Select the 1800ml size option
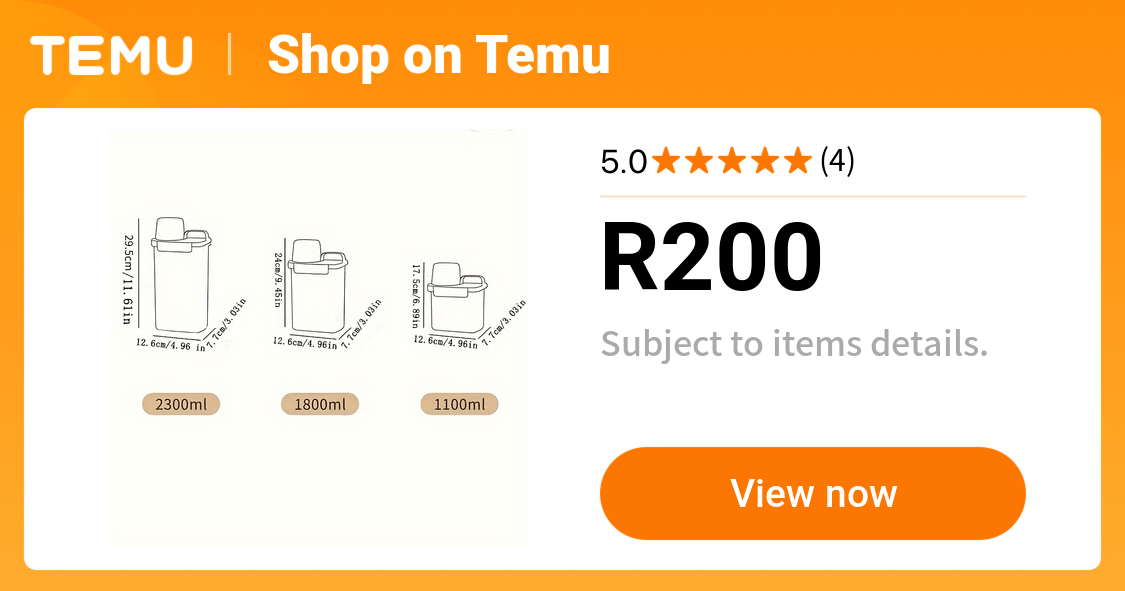This screenshot has height=591, width=1125. (x=319, y=404)
